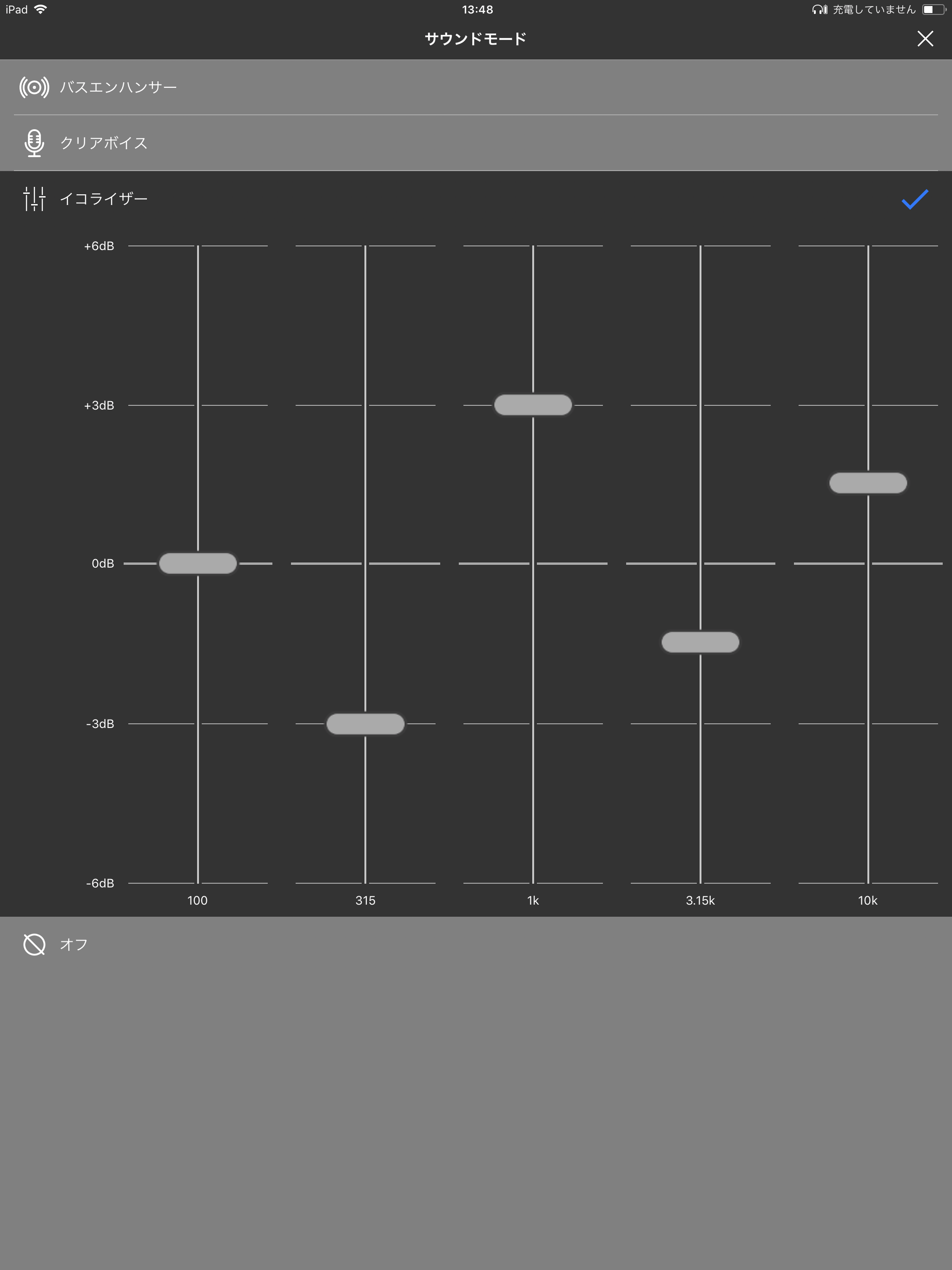952x1270 pixels.
Task: Click the equalizer sliders icon
Action: (x=34, y=198)
